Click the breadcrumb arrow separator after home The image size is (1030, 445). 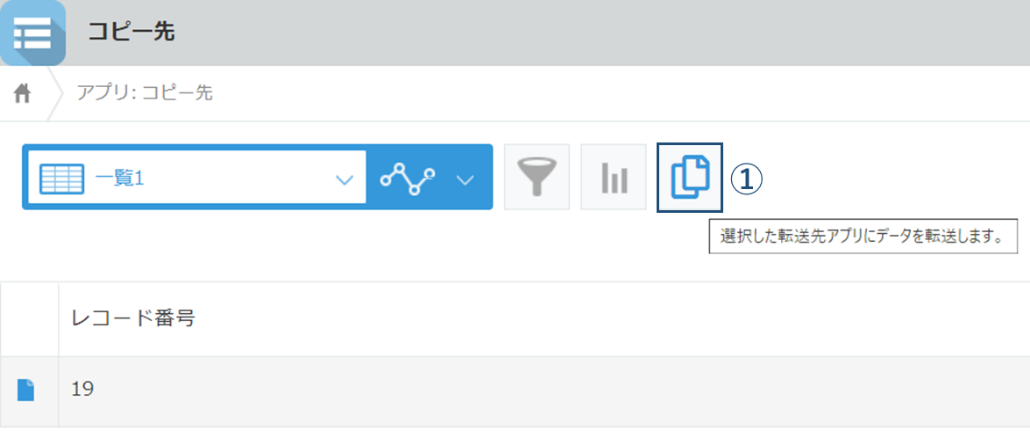tap(56, 94)
